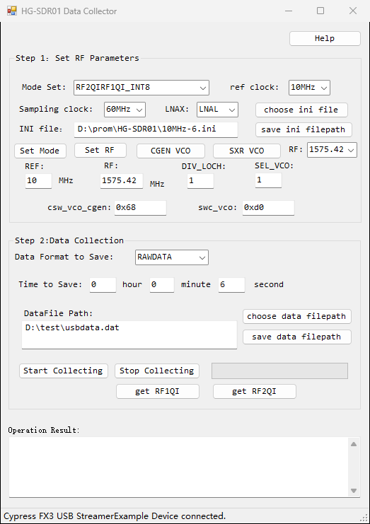Click Start Collecting button
The height and width of the screenshot is (524, 370).
pyautogui.click(x=64, y=371)
